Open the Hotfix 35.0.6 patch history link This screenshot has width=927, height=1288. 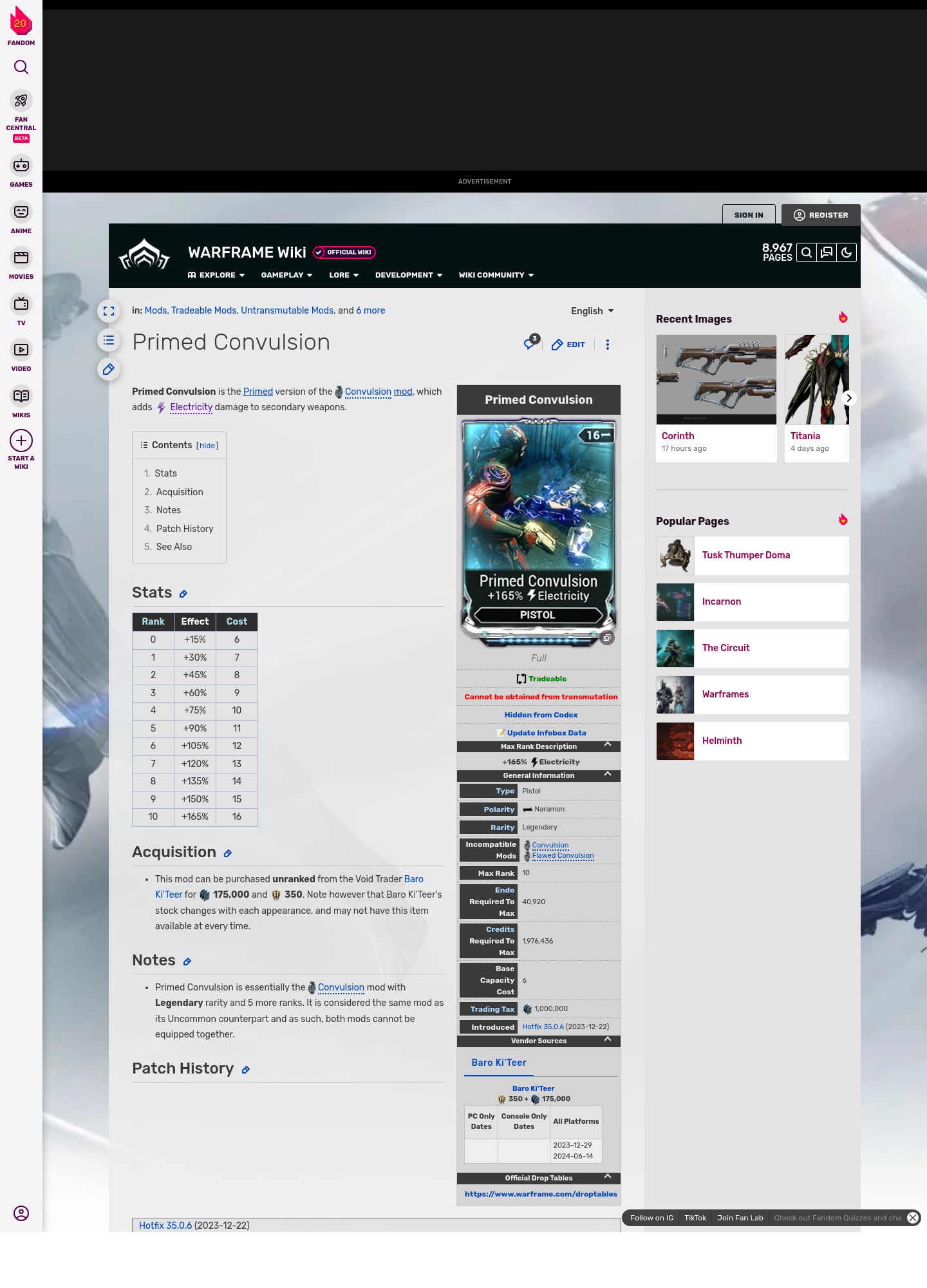tap(165, 1226)
